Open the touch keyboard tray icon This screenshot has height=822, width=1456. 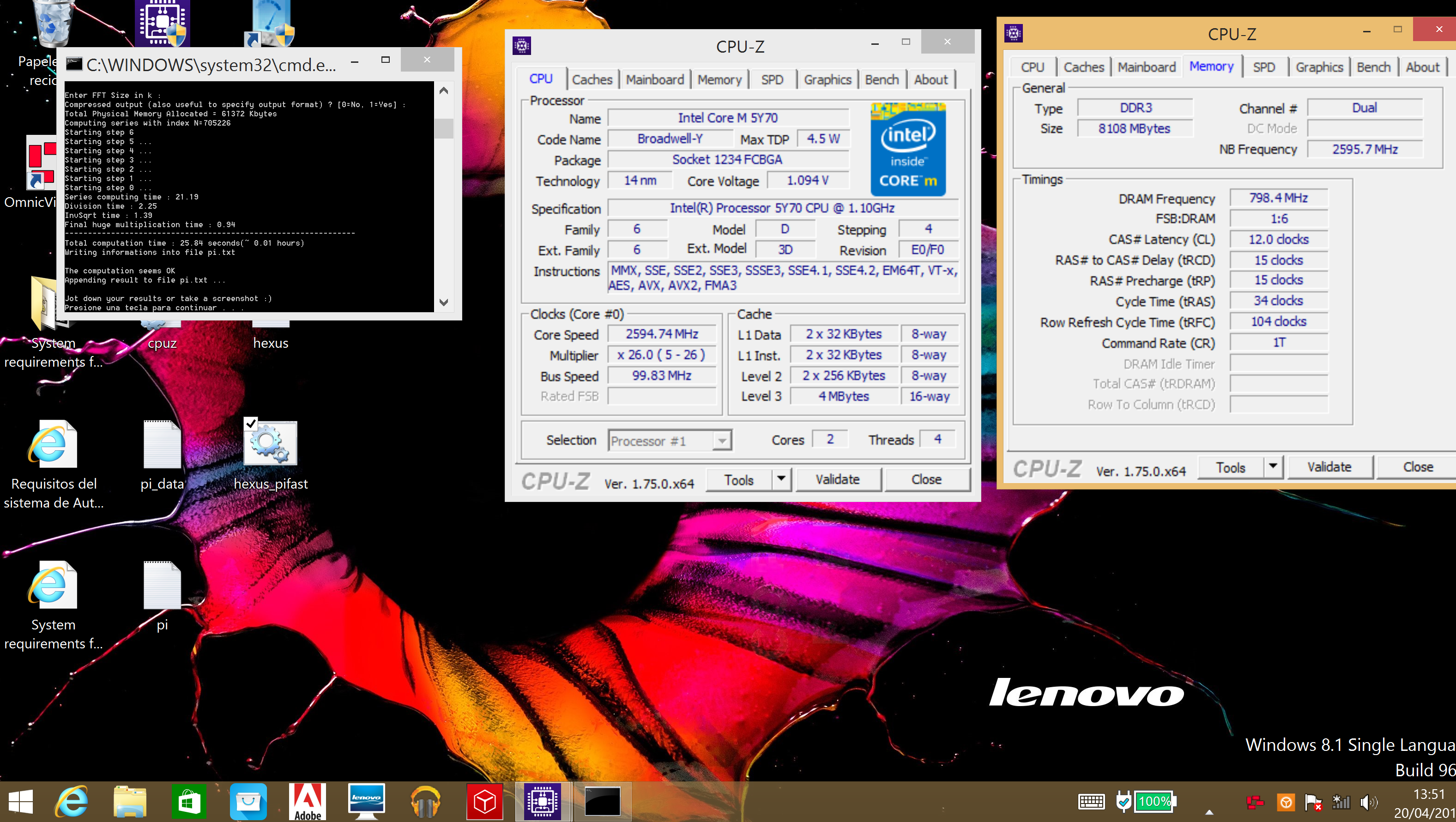[x=1091, y=802]
